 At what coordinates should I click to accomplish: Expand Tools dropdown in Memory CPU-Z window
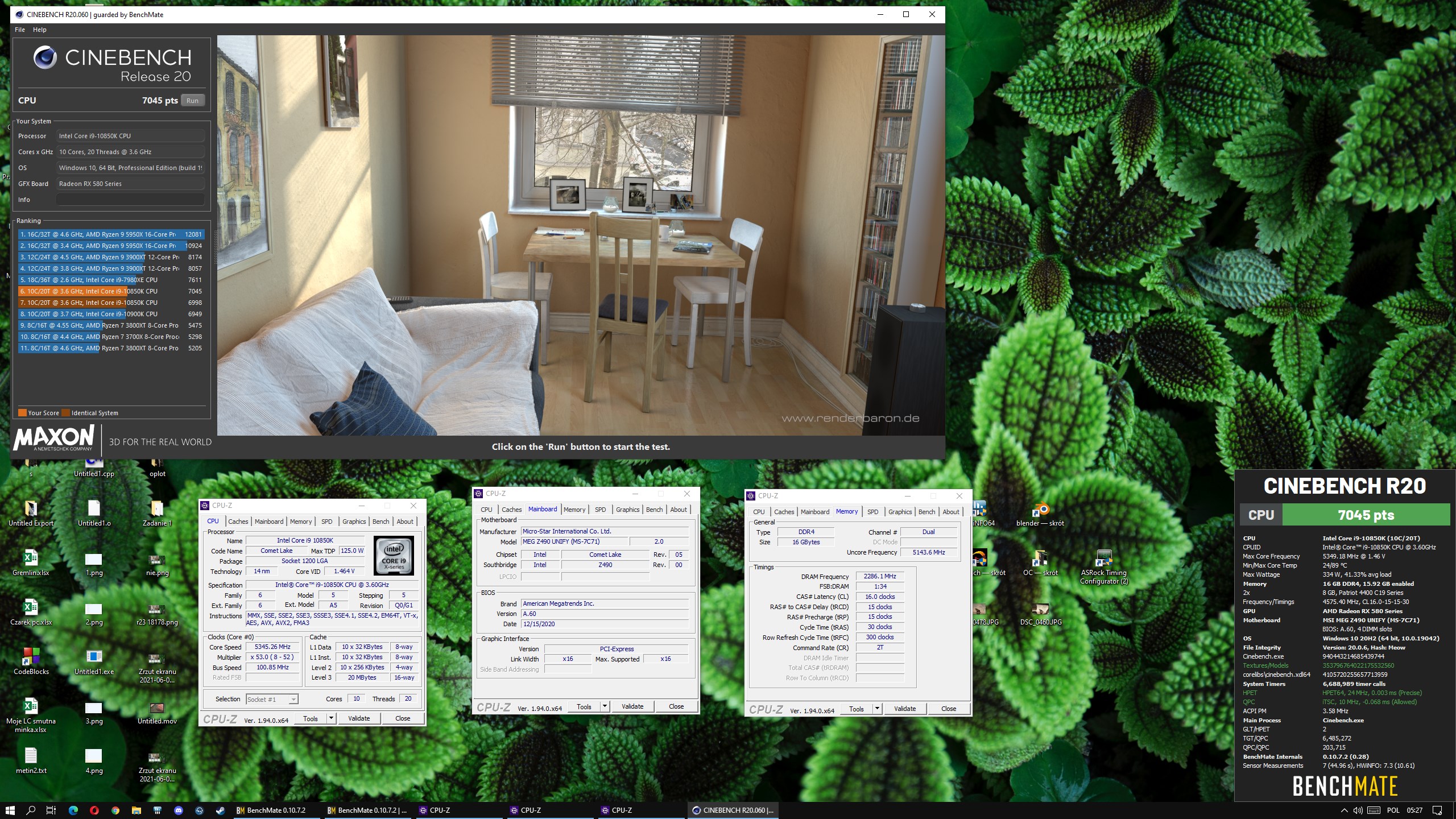(877, 709)
